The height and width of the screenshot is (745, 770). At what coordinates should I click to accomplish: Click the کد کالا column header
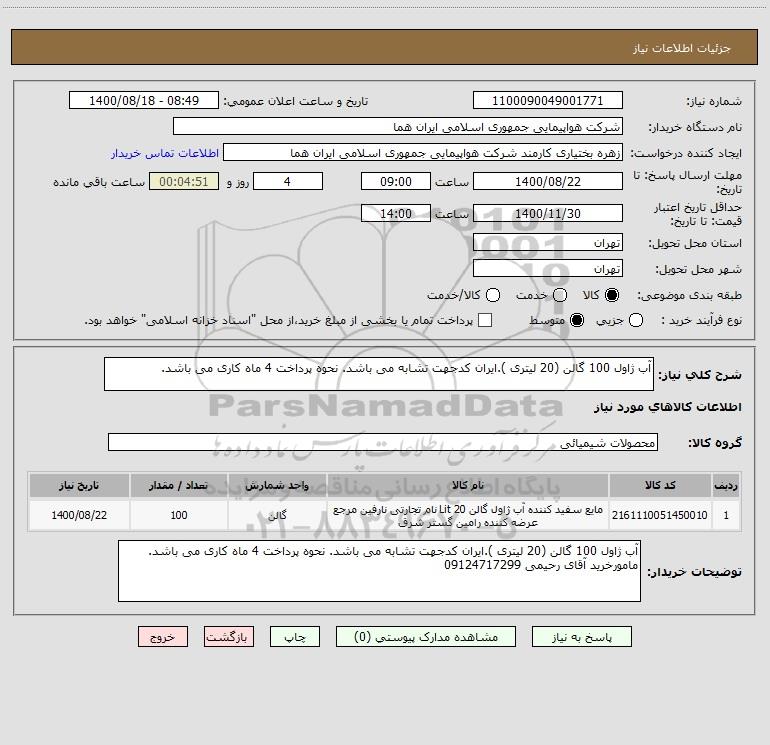click(660, 485)
